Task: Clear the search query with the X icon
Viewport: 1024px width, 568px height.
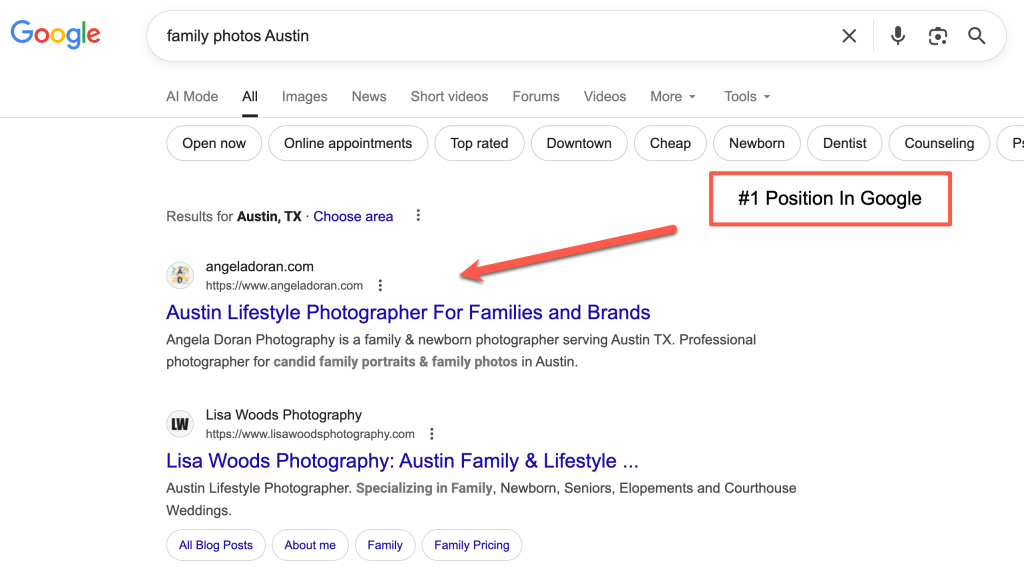Action: pos(849,36)
